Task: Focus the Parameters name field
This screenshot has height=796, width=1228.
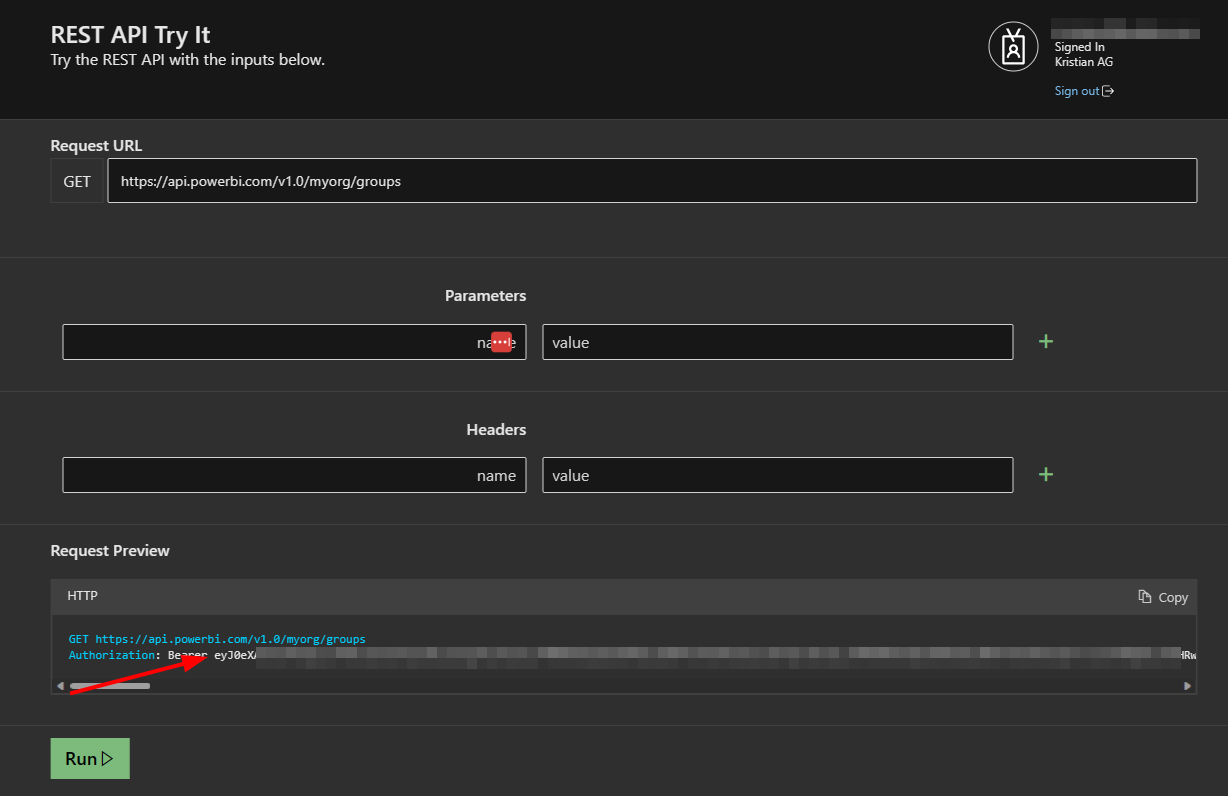Action: 294,342
